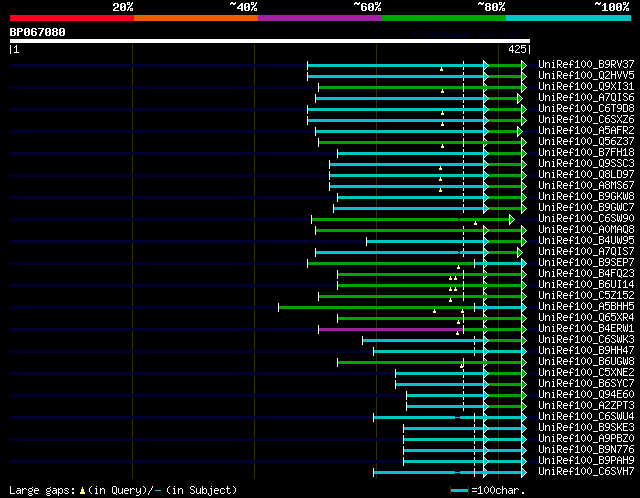Go to the UniRef100_C6SWU4 label
Screen dimensions: 640x498
click(586, 417)
